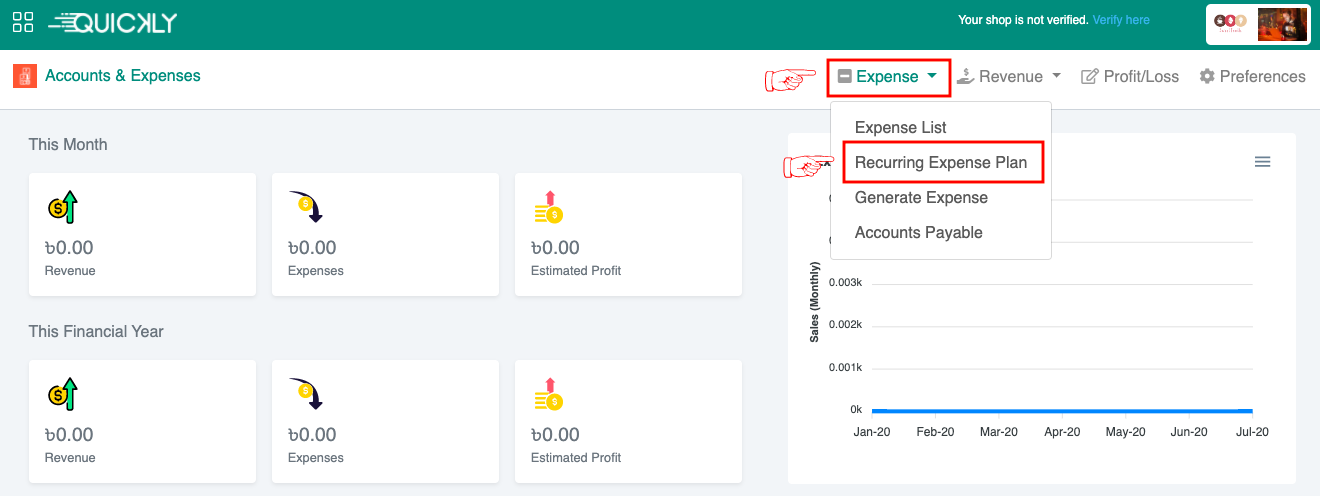Click the This Month Revenue coin icon

tap(62, 207)
